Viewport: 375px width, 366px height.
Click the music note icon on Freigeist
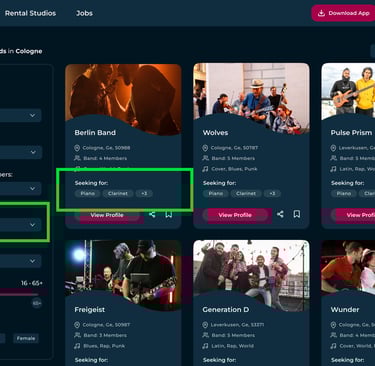click(77, 346)
